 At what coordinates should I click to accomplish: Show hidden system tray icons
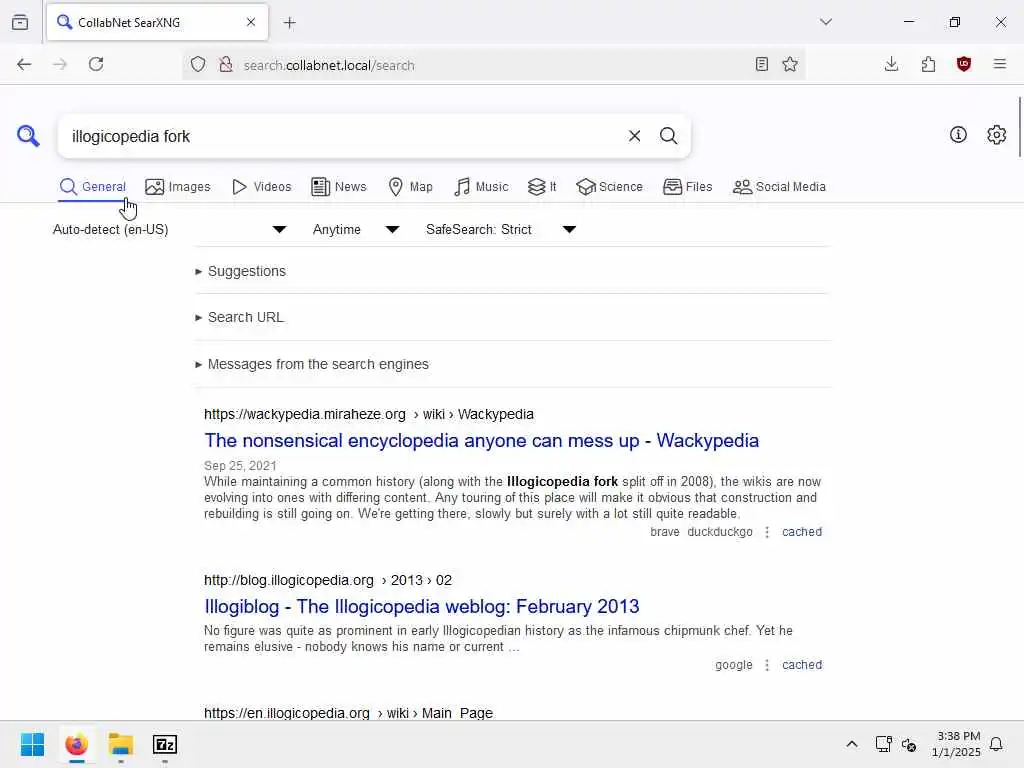852,744
